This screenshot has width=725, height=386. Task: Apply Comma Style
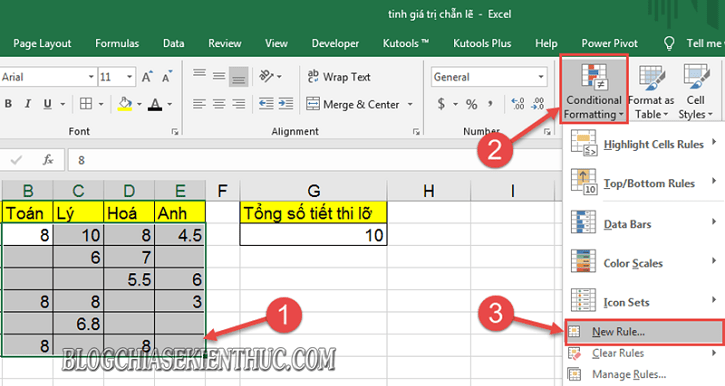pyautogui.click(x=490, y=104)
